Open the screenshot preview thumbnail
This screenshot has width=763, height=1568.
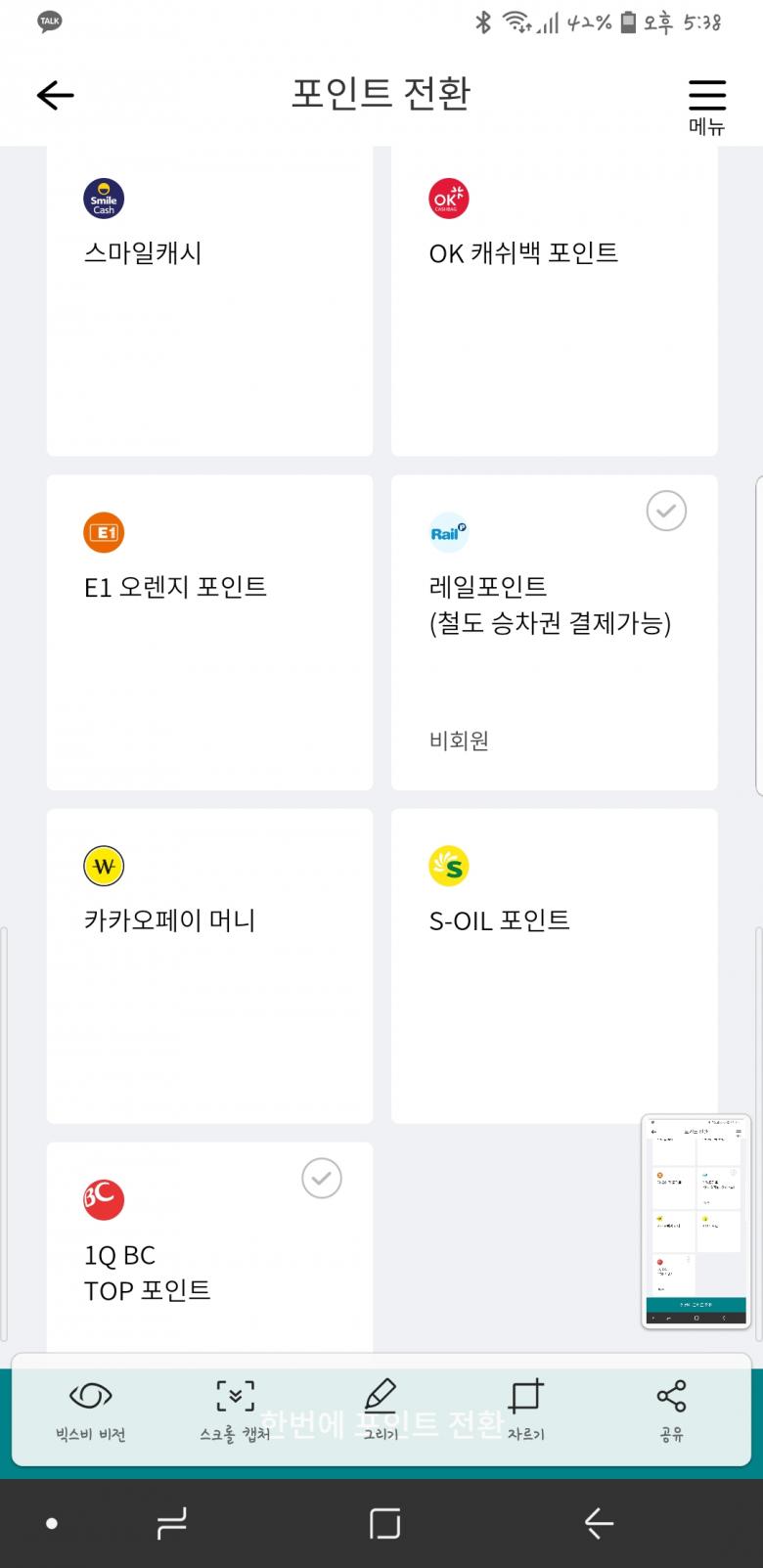click(696, 1222)
